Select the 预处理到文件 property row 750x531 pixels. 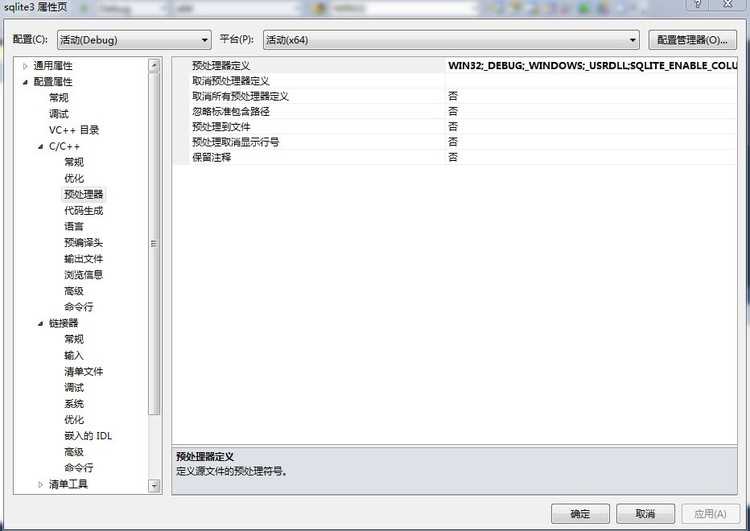(454, 127)
